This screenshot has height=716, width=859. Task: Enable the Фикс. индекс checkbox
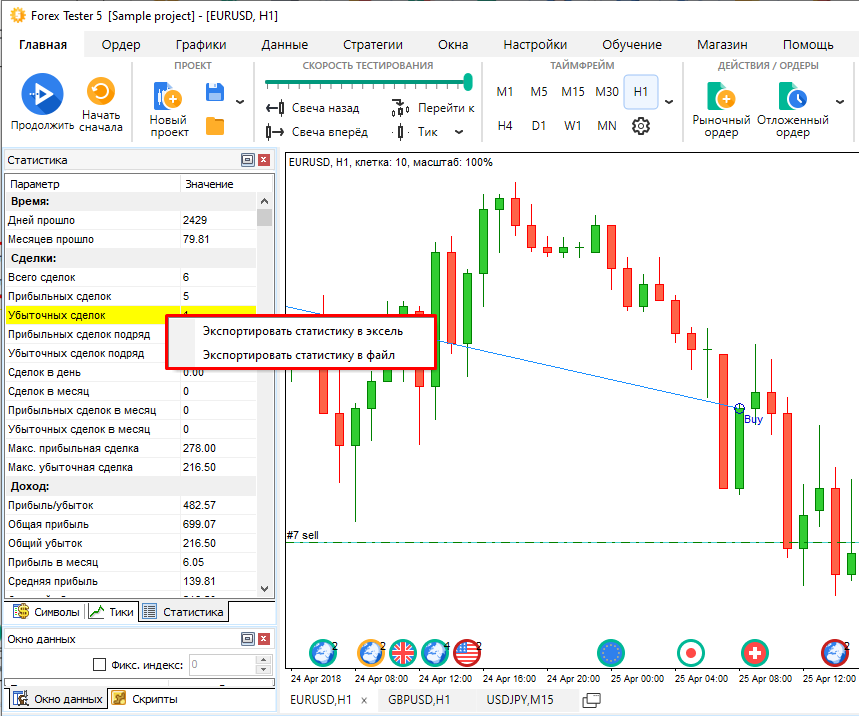99,664
